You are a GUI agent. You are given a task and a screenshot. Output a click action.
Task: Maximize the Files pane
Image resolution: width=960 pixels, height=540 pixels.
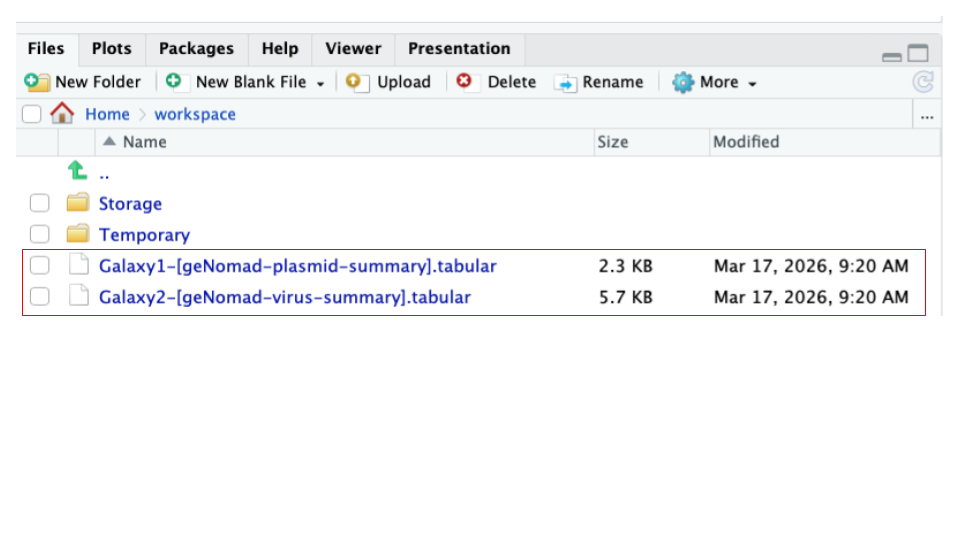[x=918, y=54]
